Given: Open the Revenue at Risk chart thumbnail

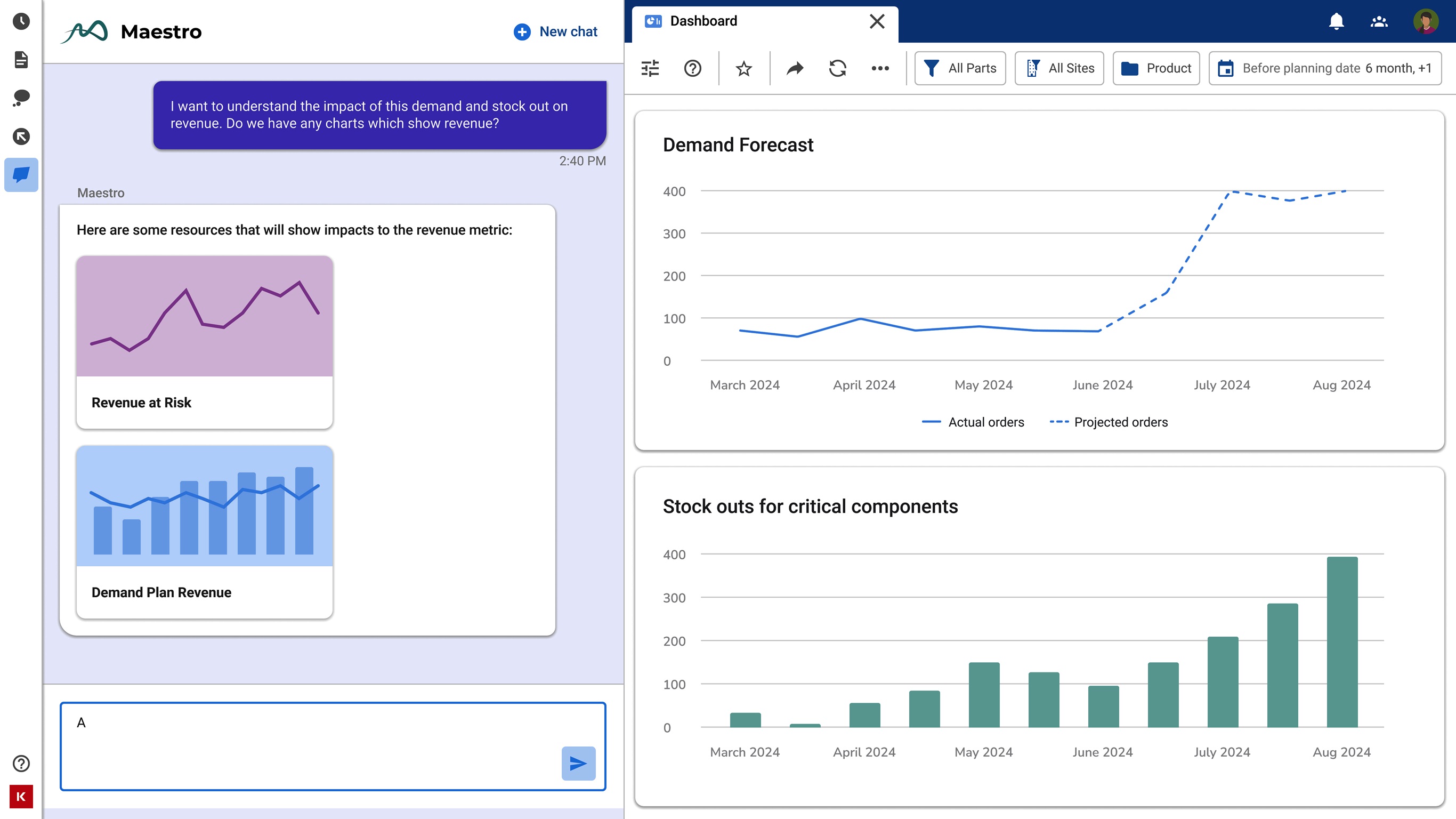Looking at the screenshot, I should point(204,341).
